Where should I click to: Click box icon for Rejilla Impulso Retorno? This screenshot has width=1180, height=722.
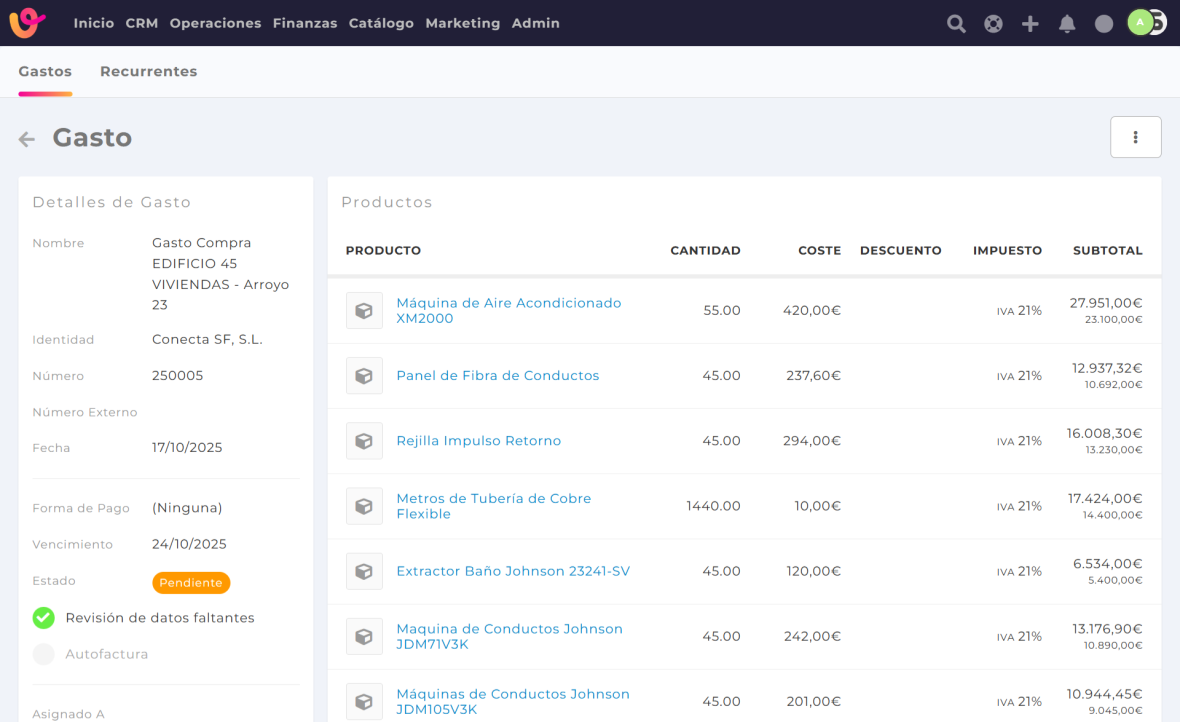[x=364, y=441]
